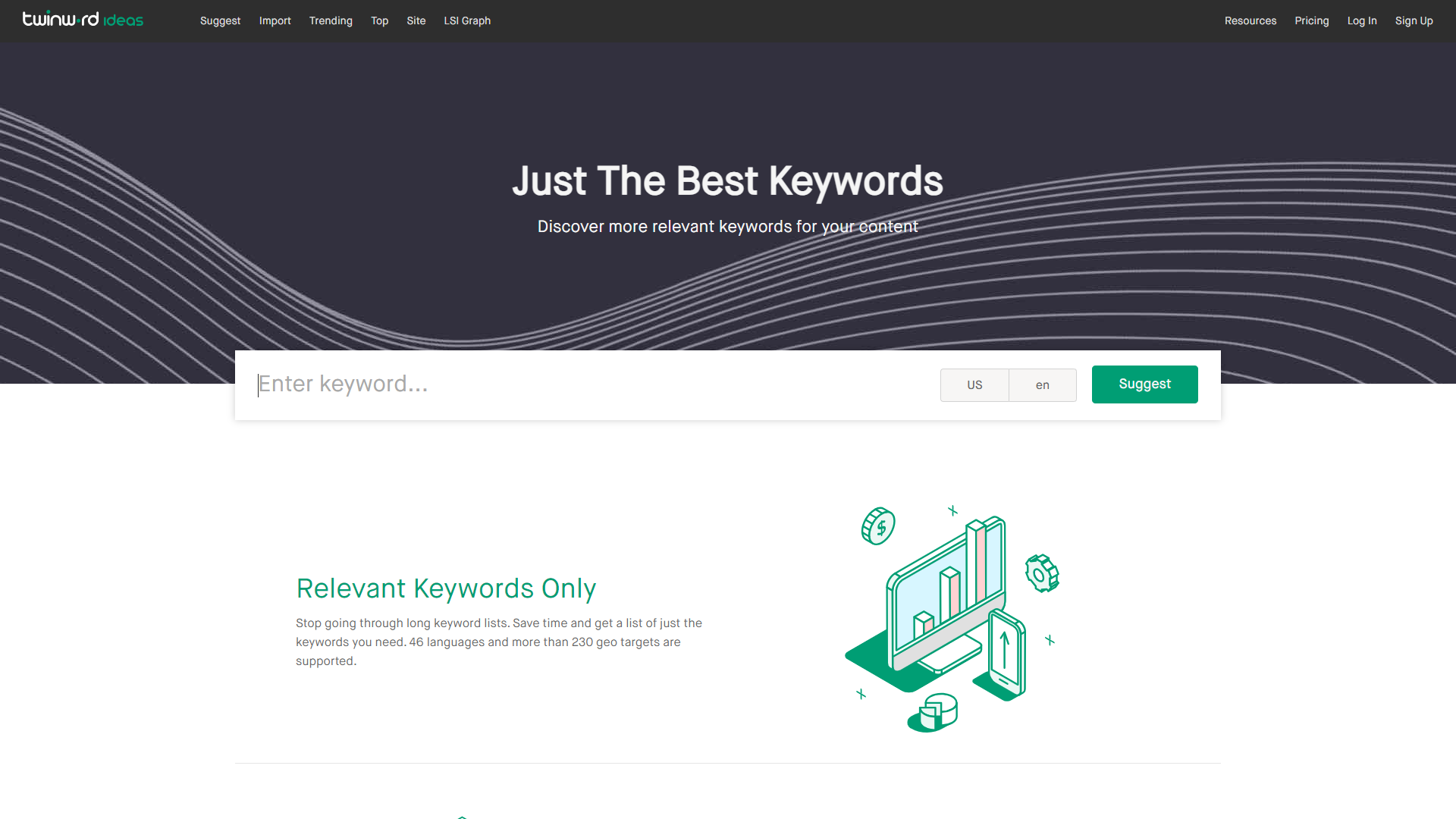
Task: Open the Resources dropdown menu
Action: tap(1250, 20)
